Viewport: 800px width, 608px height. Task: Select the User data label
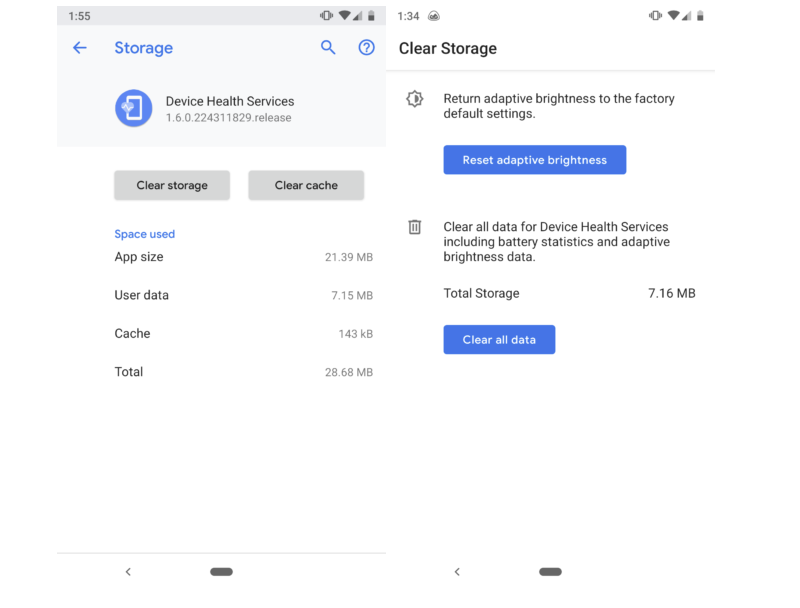[x=141, y=295]
